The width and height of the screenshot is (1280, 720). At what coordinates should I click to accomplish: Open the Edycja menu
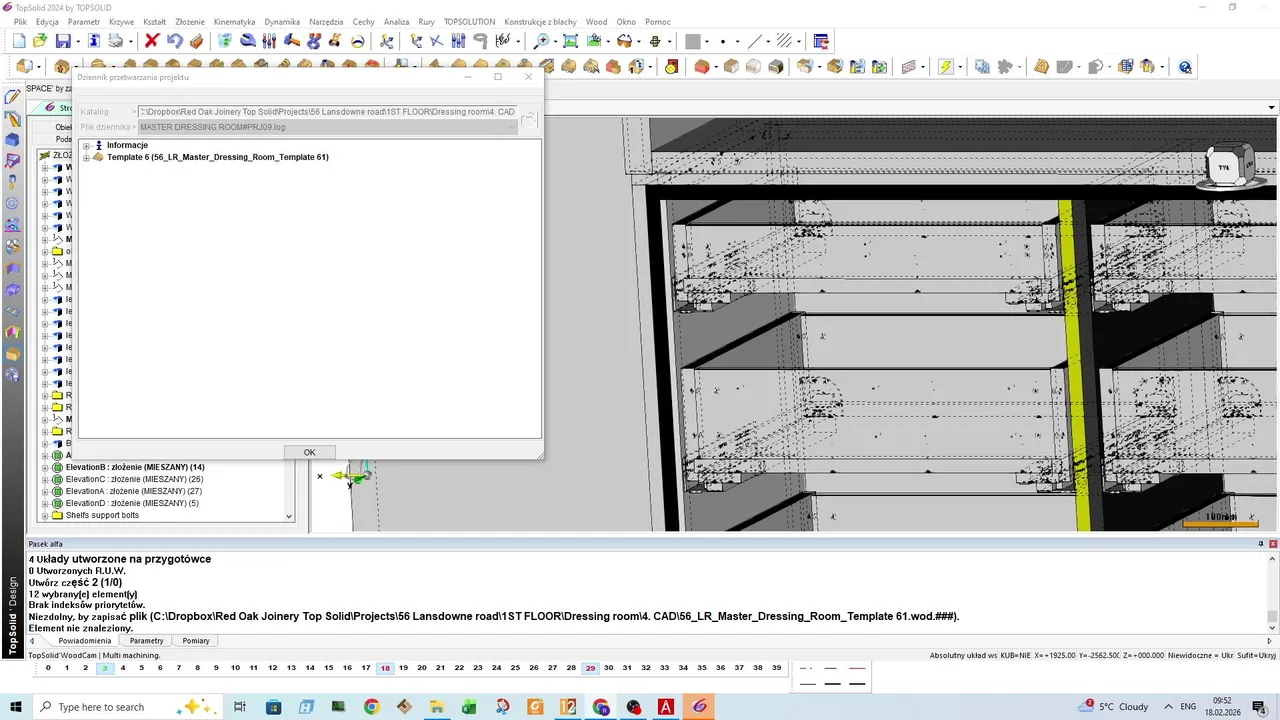(x=47, y=21)
